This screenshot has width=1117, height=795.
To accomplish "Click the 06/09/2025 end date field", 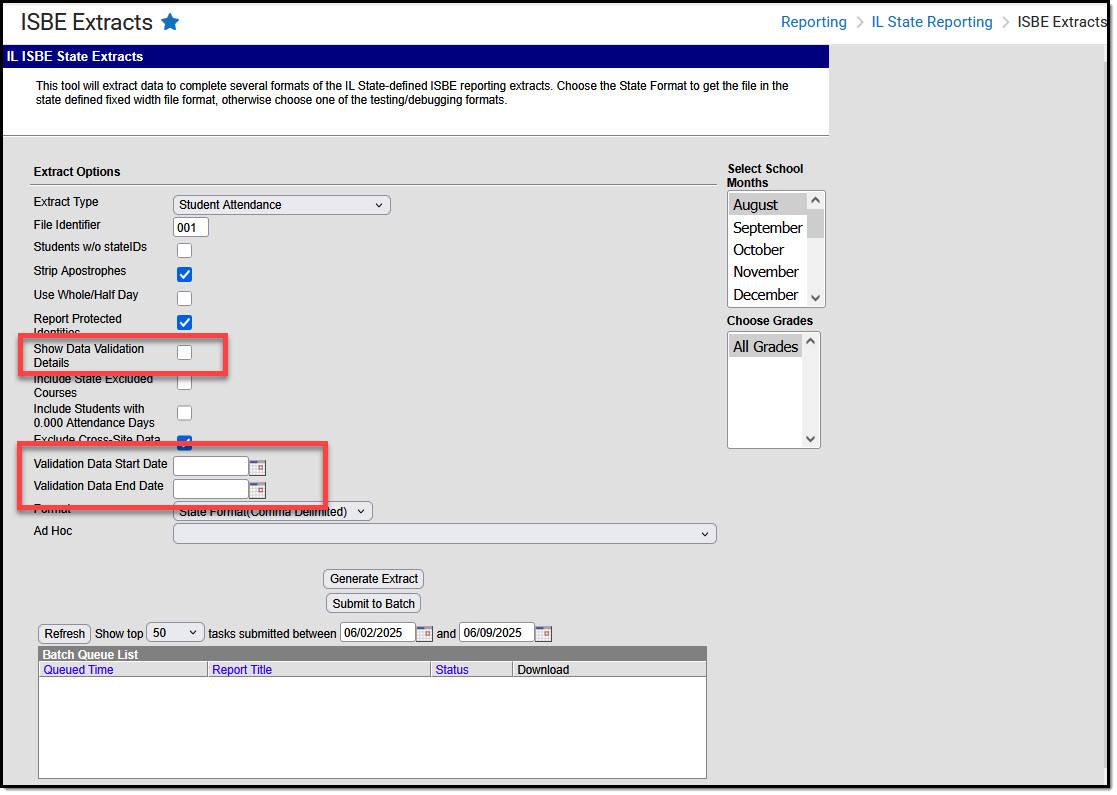I will (x=497, y=633).
